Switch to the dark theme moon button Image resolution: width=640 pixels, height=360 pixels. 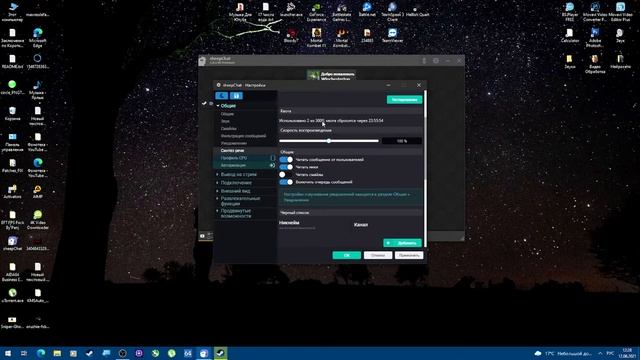pyautogui.click(x=222, y=96)
